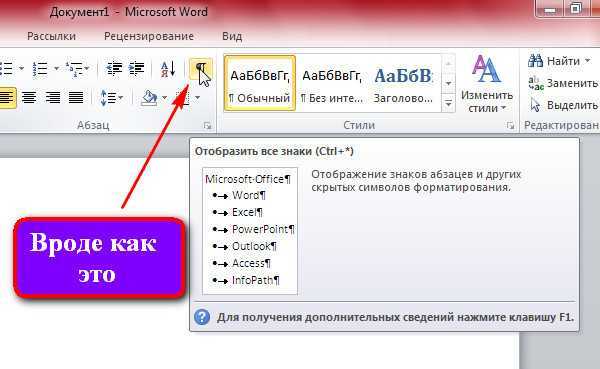Open Стили pane dialog launcher
The width and height of the screenshot is (600, 369).
[510, 126]
